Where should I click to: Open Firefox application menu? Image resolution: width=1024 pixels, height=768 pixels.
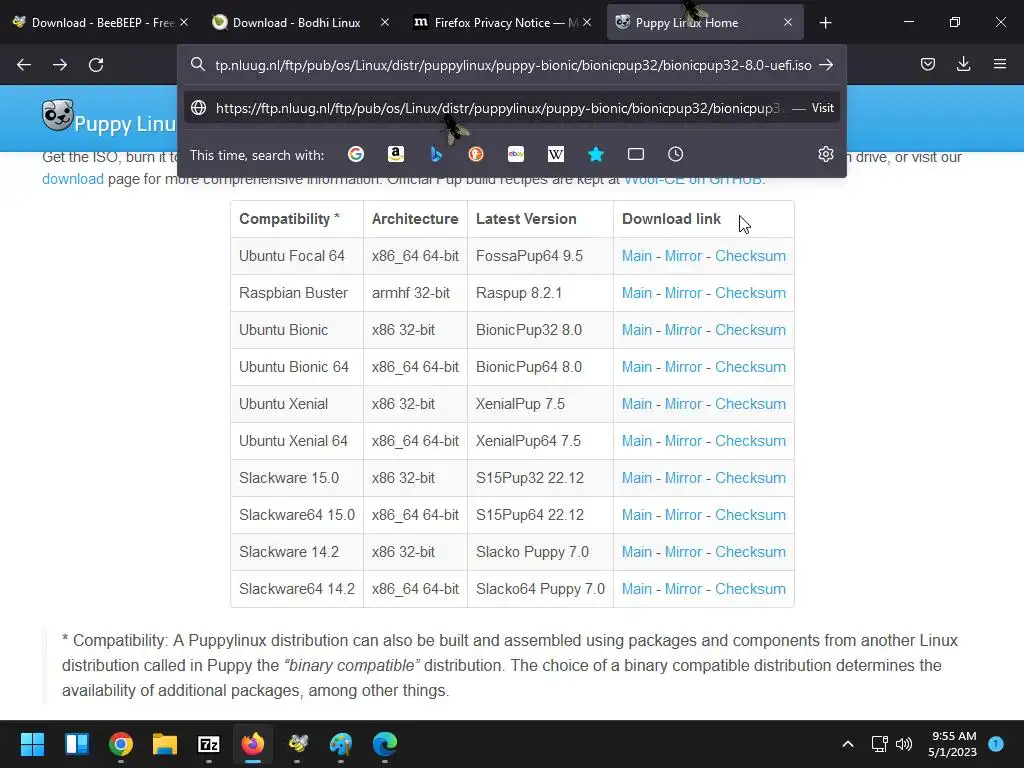(1000, 64)
